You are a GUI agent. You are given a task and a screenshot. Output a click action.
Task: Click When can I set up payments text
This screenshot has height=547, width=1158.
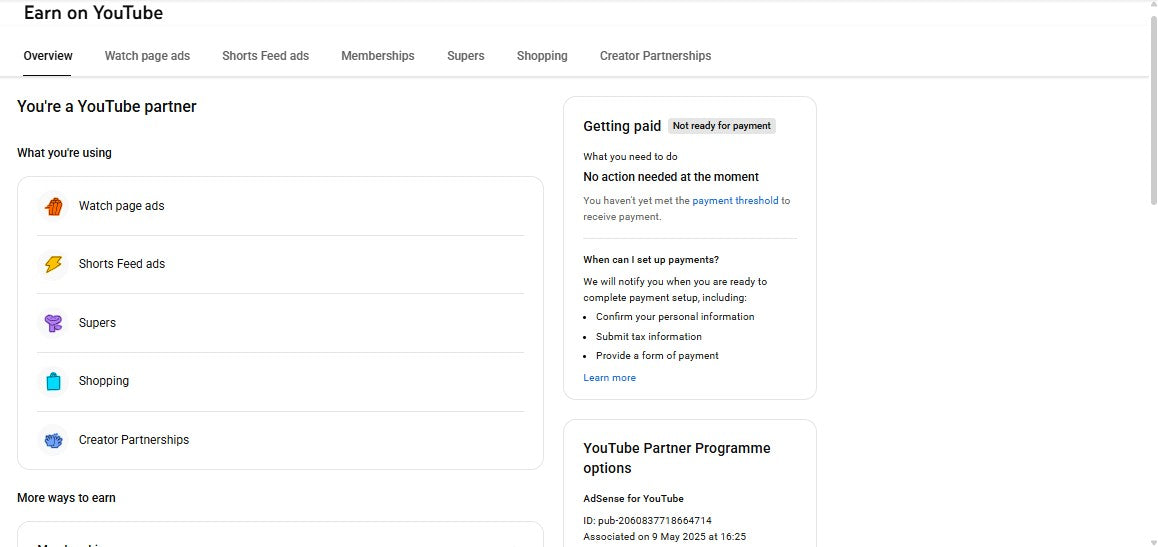click(651, 260)
